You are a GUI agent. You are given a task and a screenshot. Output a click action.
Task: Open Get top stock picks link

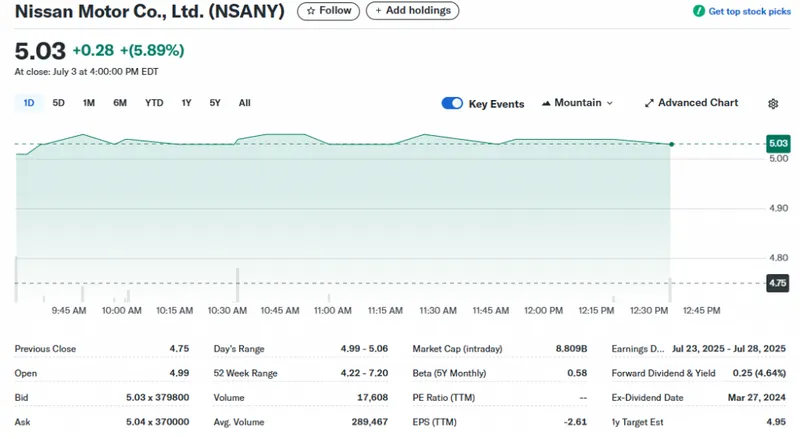pos(749,11)
